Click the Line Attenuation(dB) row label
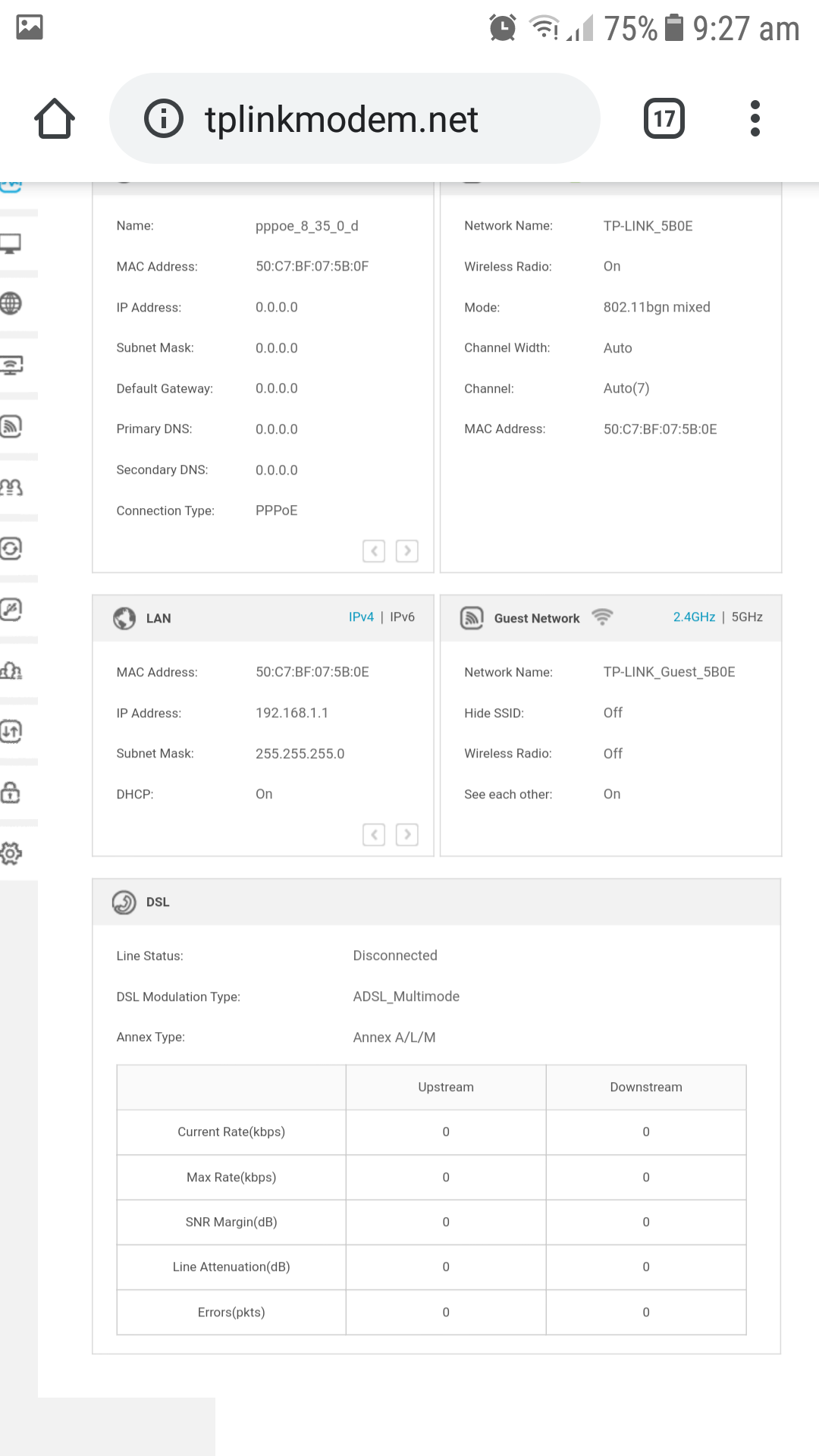 (x=231, y=1267)
